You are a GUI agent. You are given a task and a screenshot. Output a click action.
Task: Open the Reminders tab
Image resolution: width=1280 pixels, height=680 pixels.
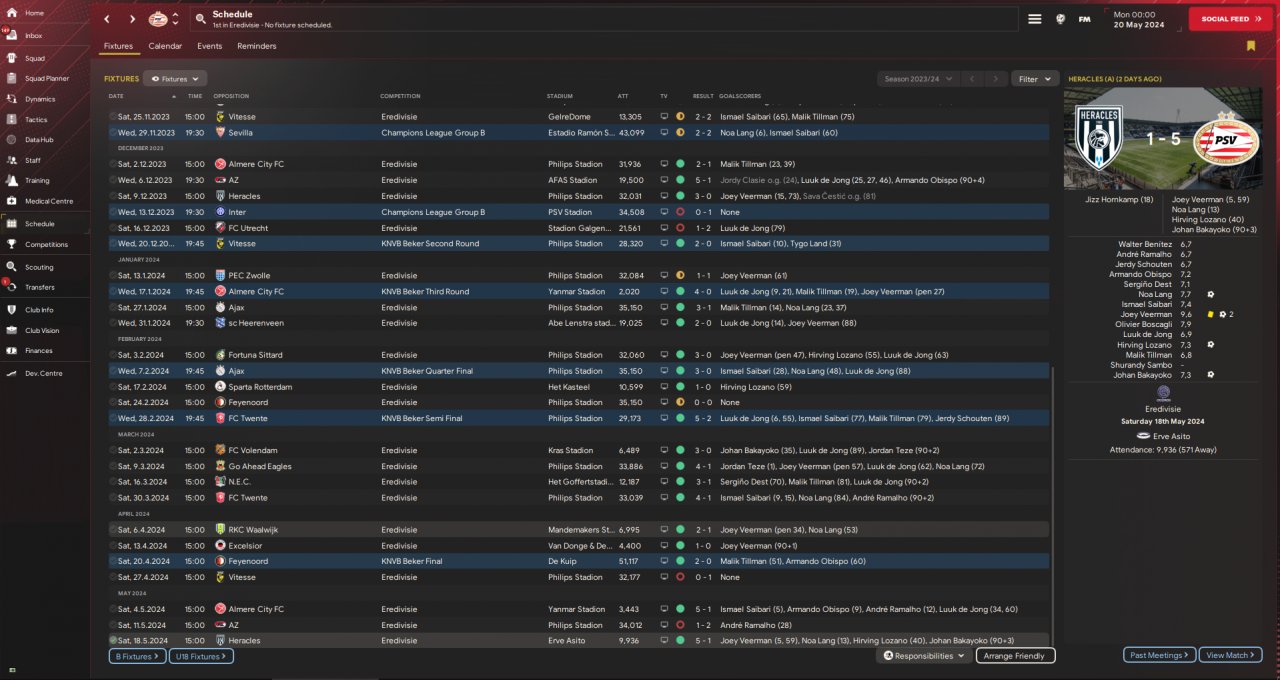pyautogui.click(x=256, y=46)
